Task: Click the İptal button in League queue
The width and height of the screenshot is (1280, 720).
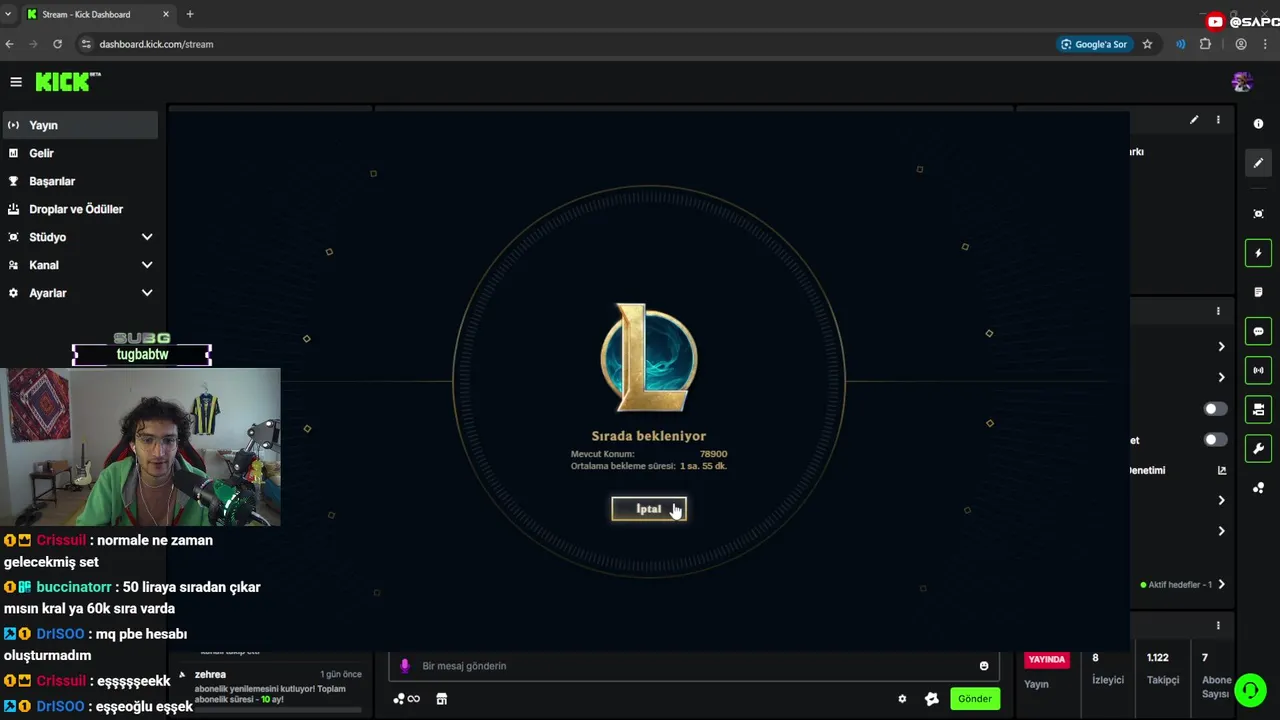Action: 649,509
